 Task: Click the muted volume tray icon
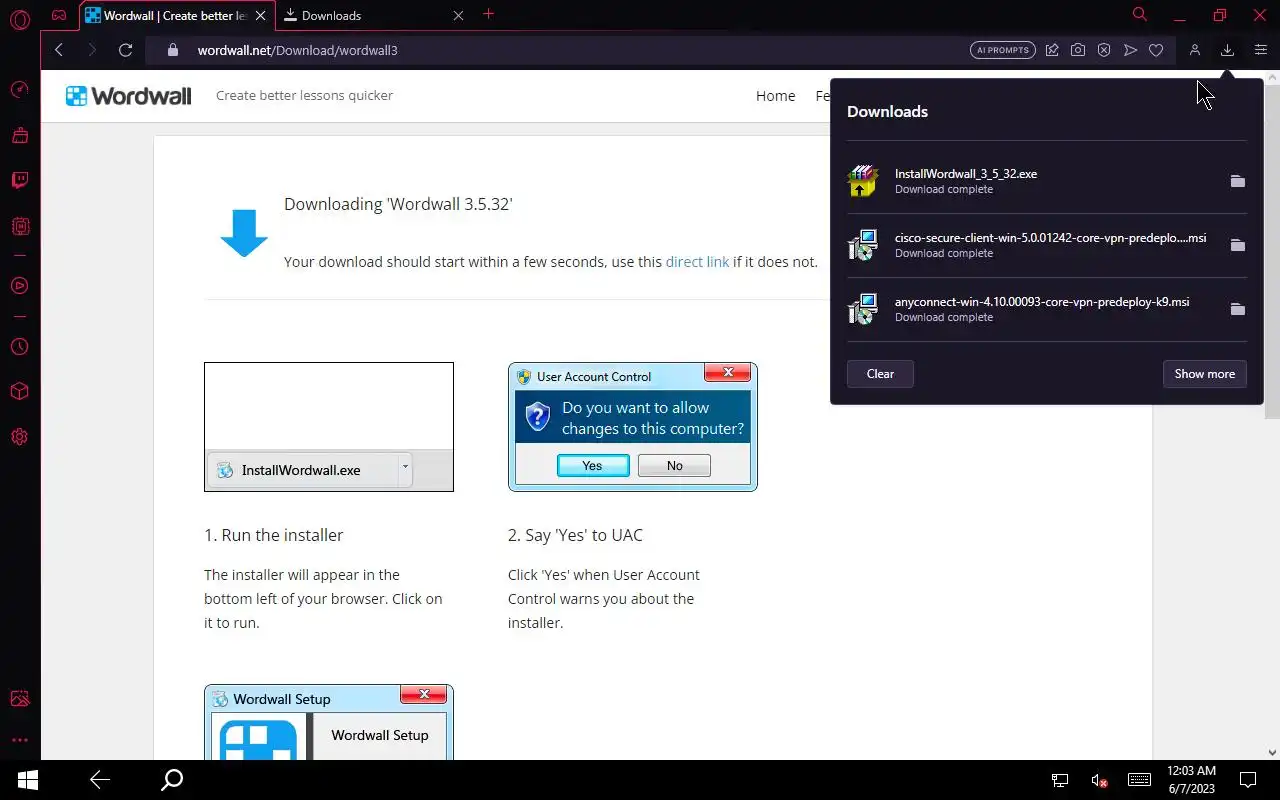(x=1099, y=780)
